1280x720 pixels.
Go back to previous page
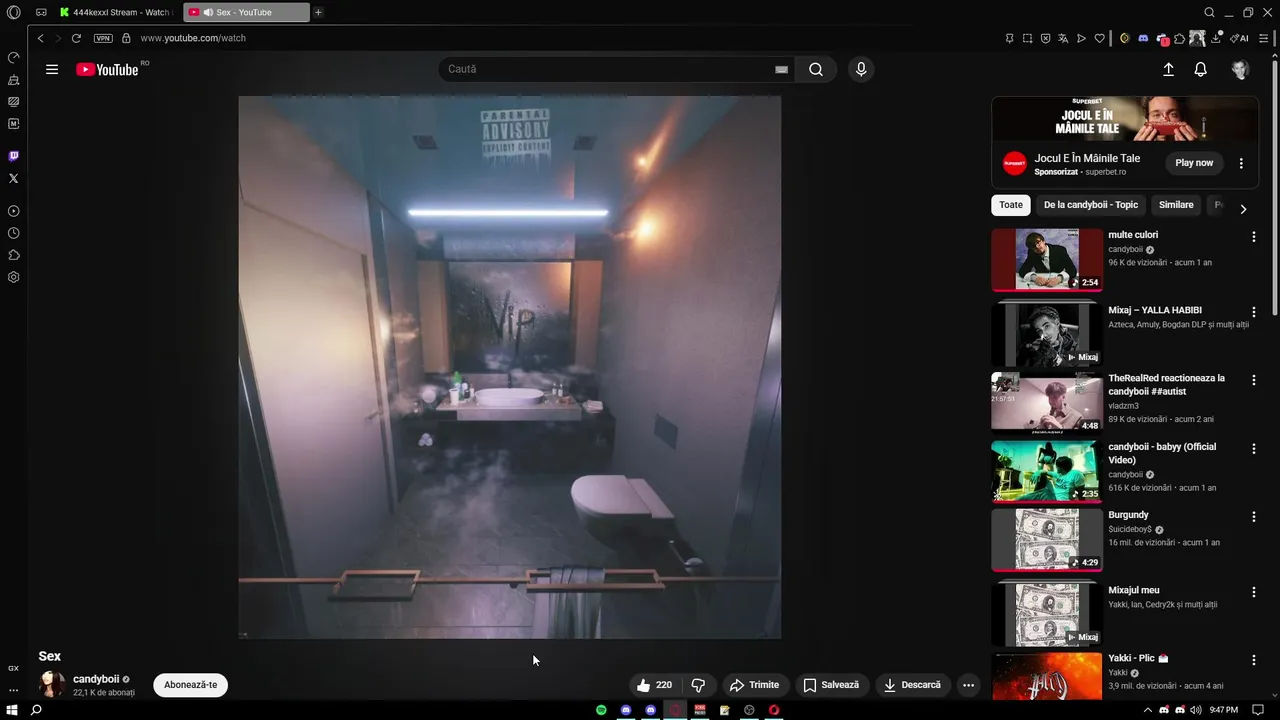click(40, 38)
